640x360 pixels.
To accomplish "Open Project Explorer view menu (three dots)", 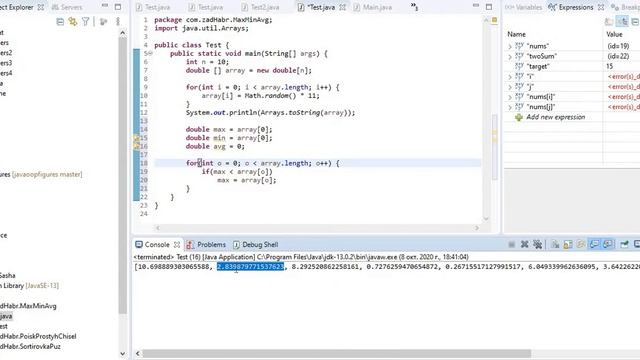I will pos(118,22).
